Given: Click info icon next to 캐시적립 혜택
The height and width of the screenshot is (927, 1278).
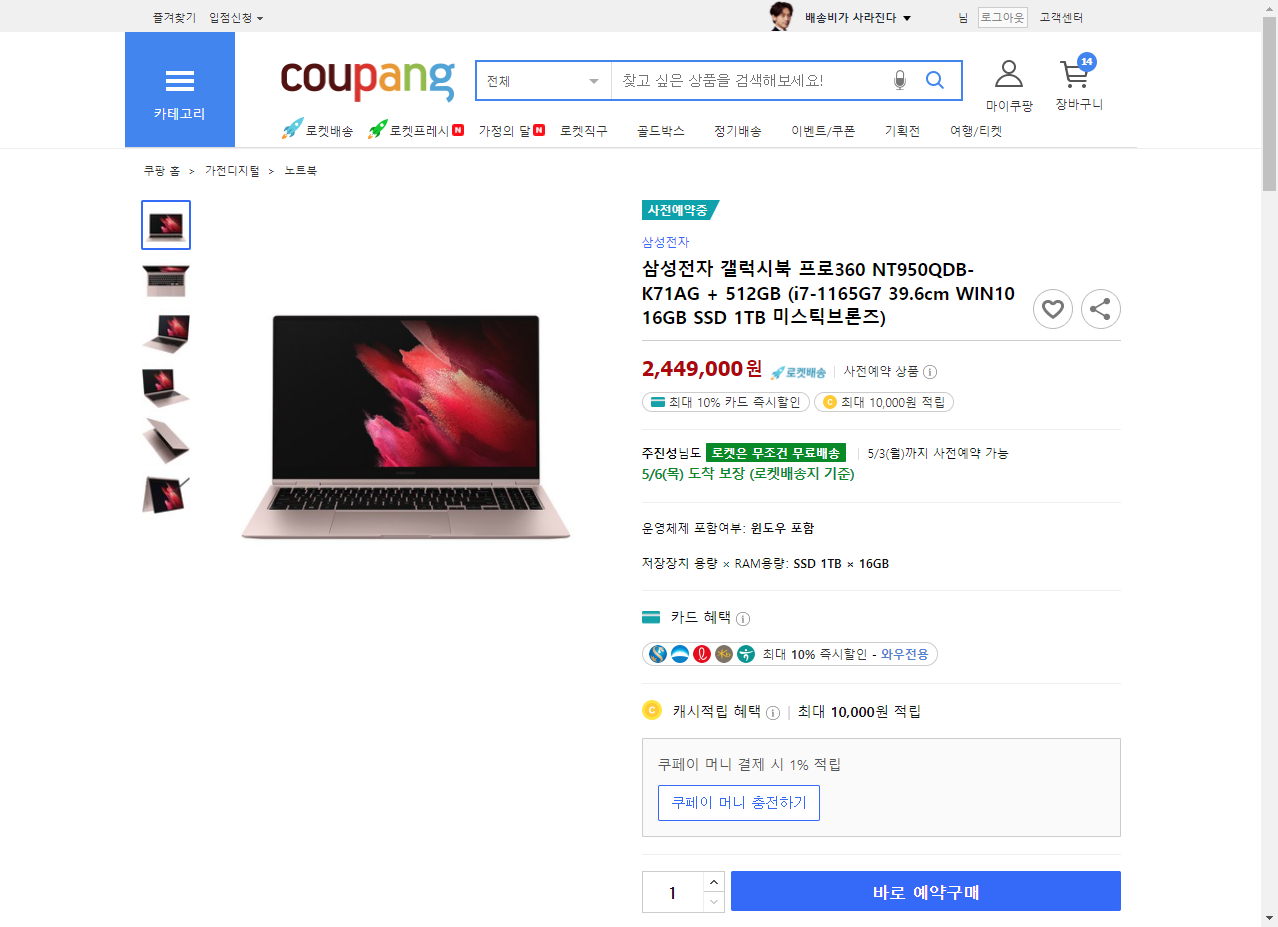Looking at the screenshot, I should coord(773,713).
